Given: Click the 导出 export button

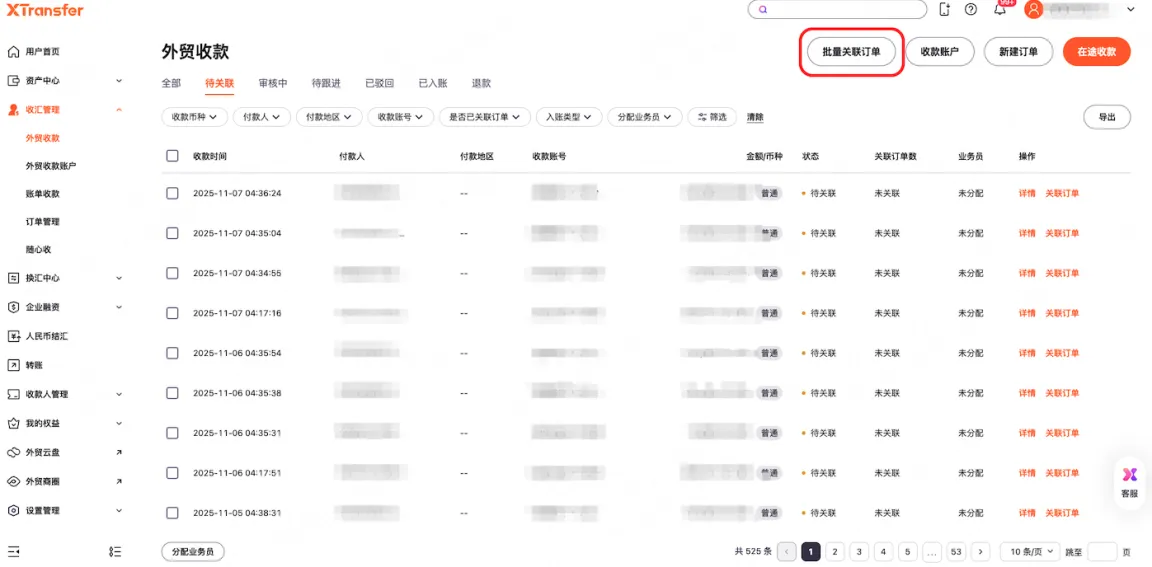Looking at the screenshot, I should tap(1107, 117).
